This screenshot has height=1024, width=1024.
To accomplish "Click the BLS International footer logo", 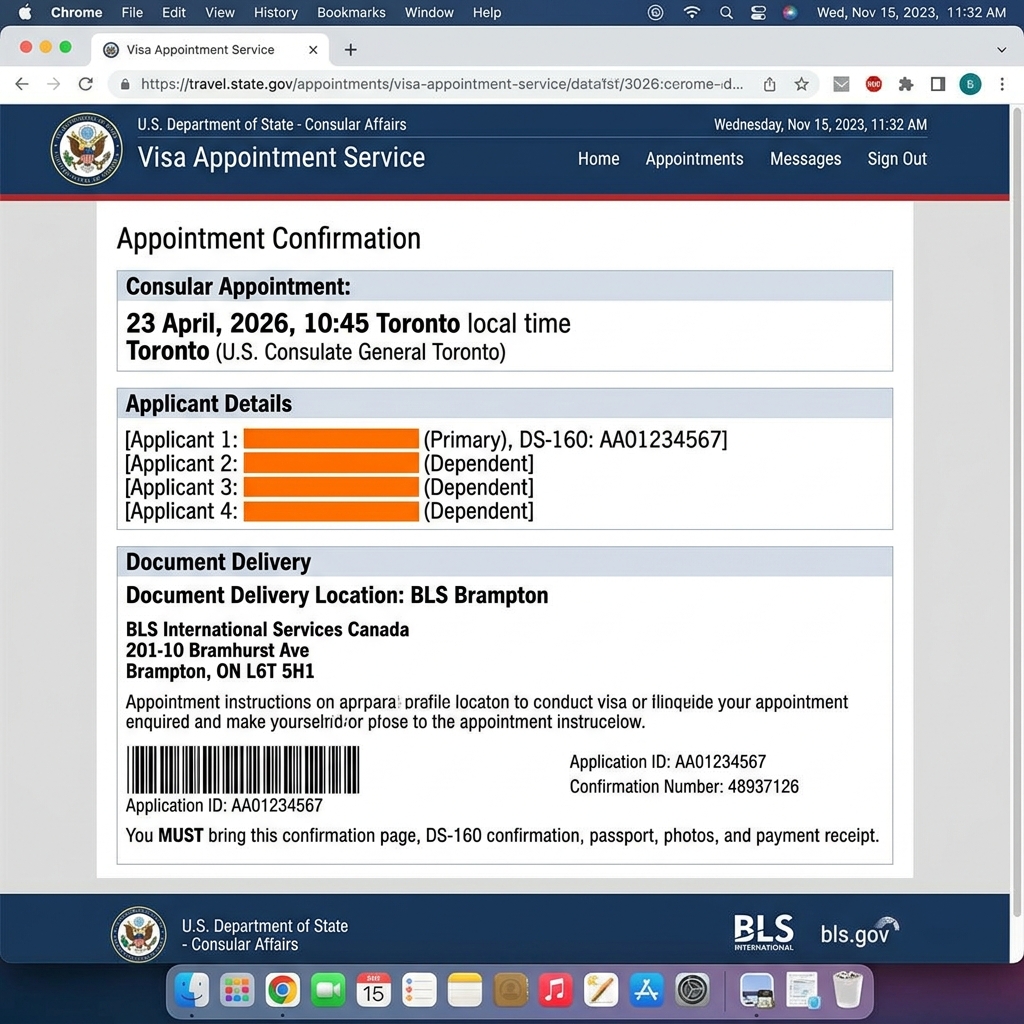I will coord(763,932).
